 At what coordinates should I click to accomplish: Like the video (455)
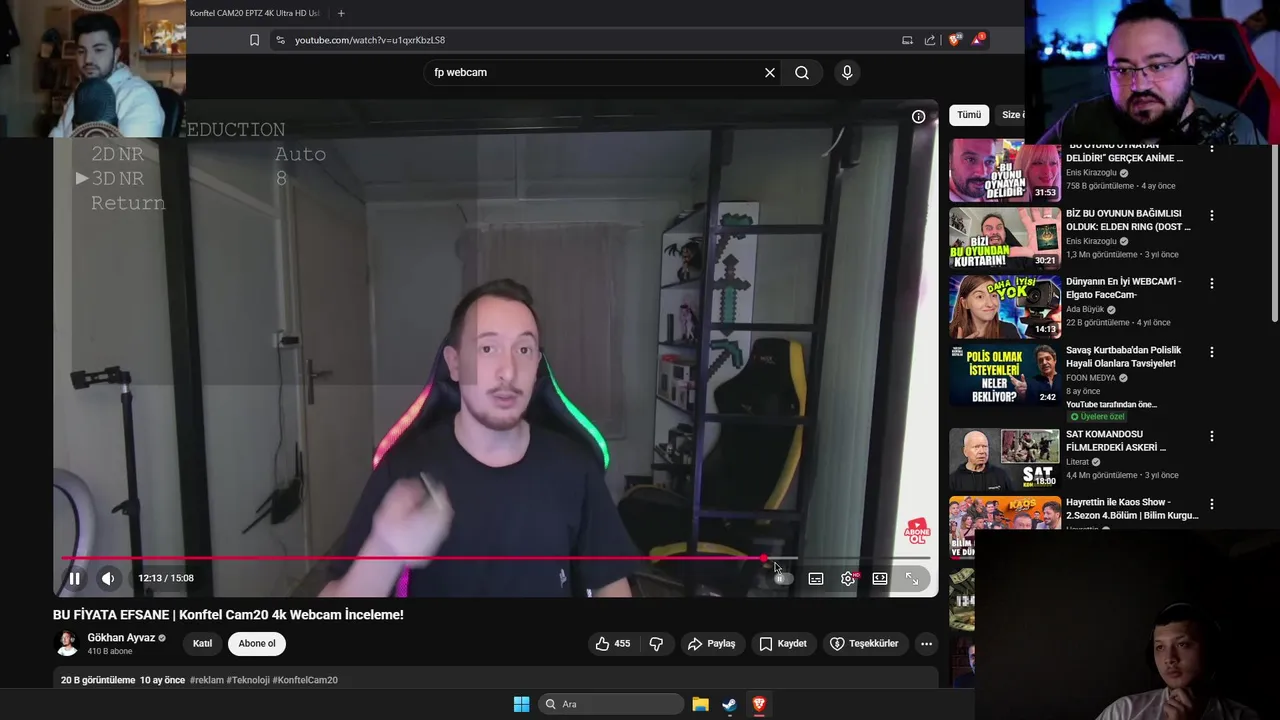click(x=613, y=644)
